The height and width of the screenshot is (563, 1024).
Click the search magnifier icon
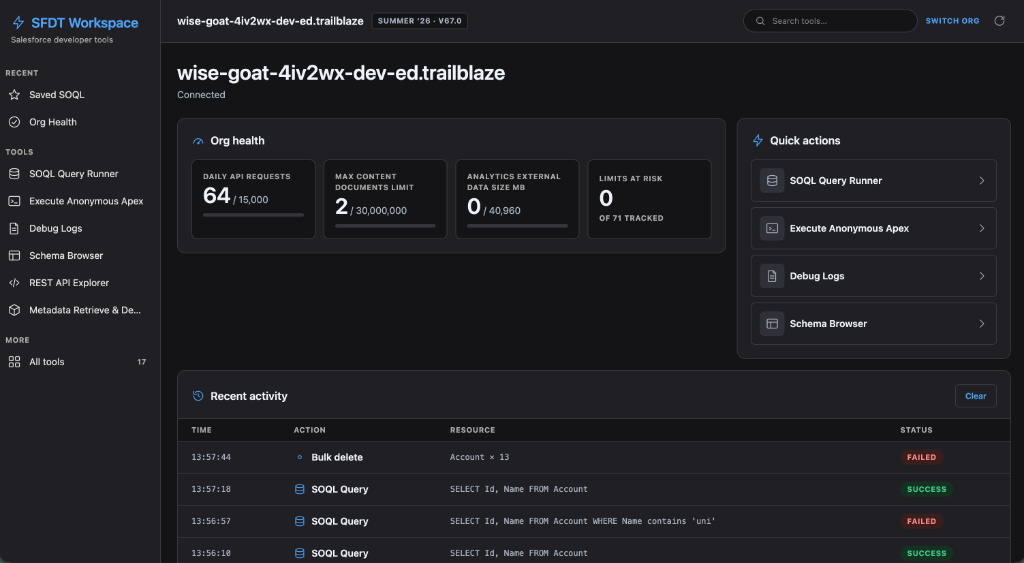(760, 21)
